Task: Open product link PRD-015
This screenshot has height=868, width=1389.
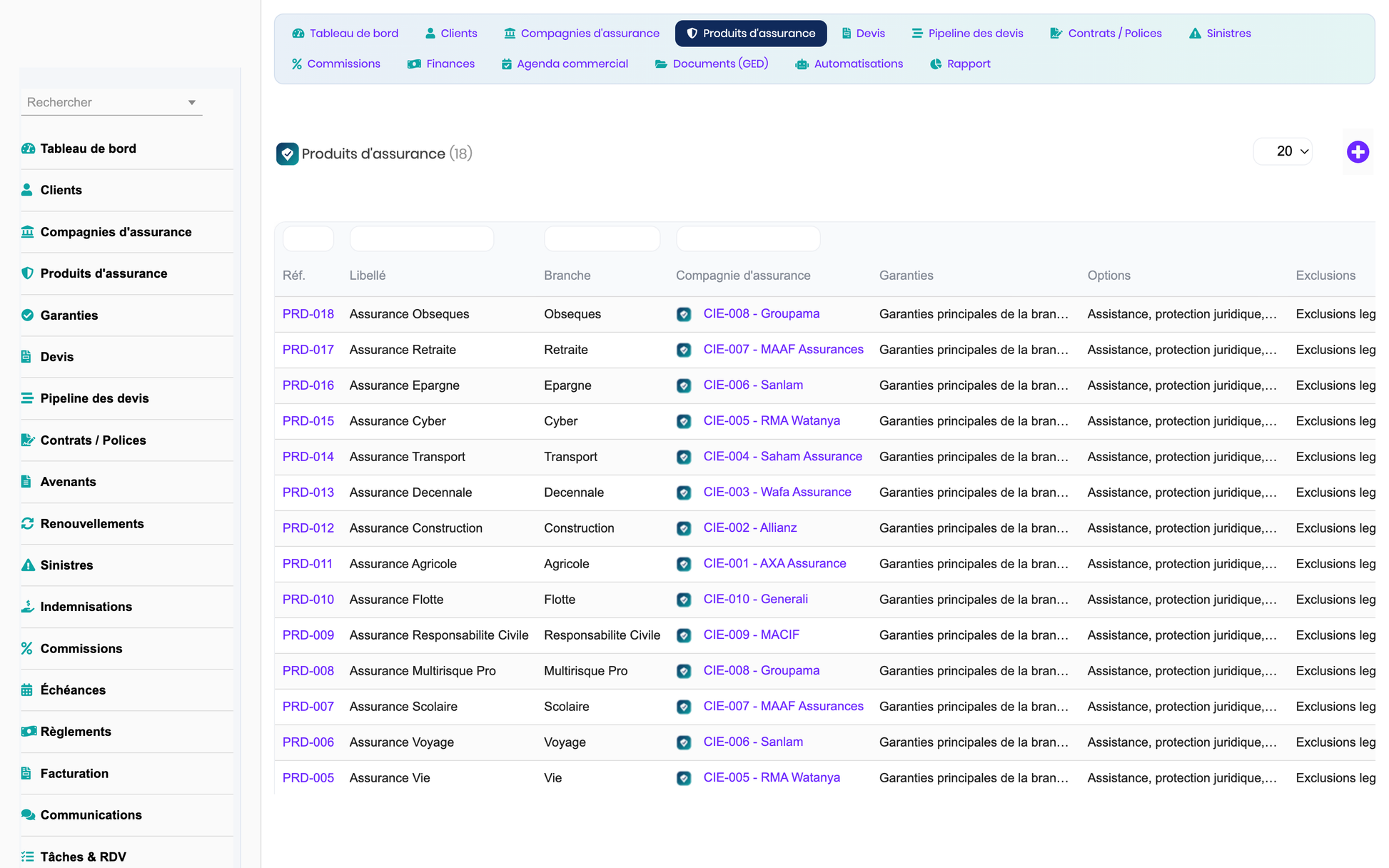Action: pyautogui.click(x=308, y=421)
